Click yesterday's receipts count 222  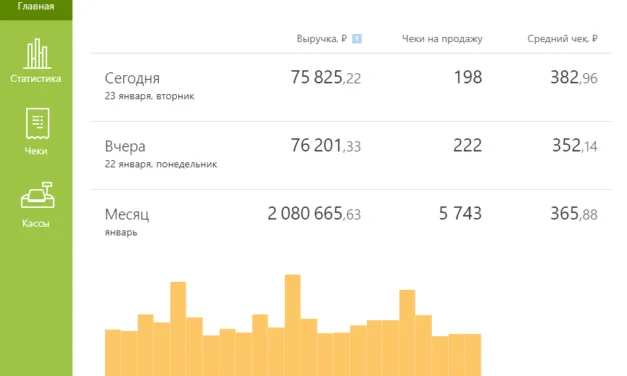tap(467, 146)
